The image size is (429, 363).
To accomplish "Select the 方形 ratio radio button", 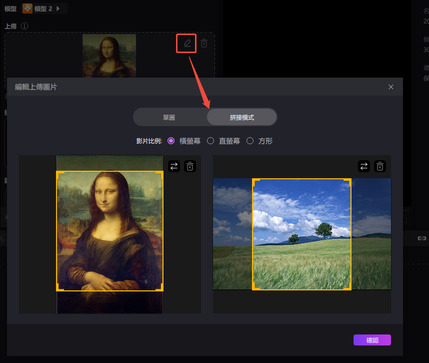I will [250, 141].
